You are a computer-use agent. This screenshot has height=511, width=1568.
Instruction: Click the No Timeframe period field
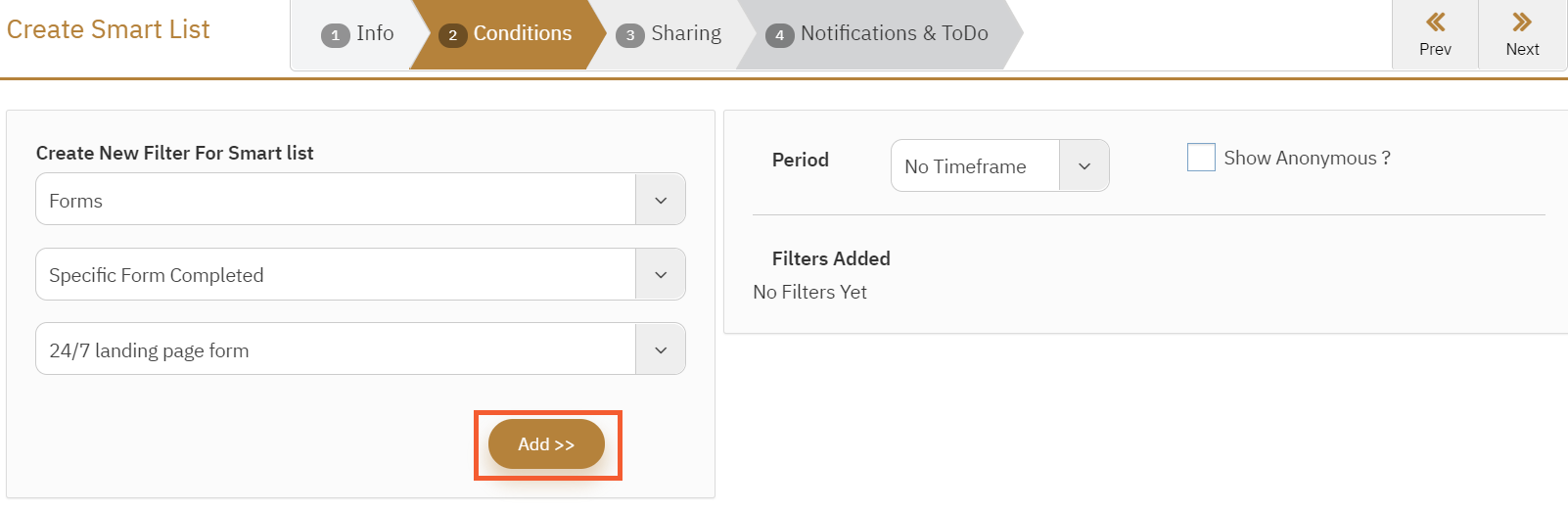coord(974,166)
